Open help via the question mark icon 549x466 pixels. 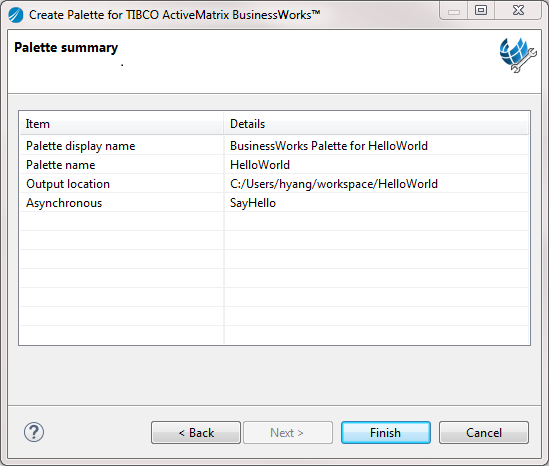[34, 432]
